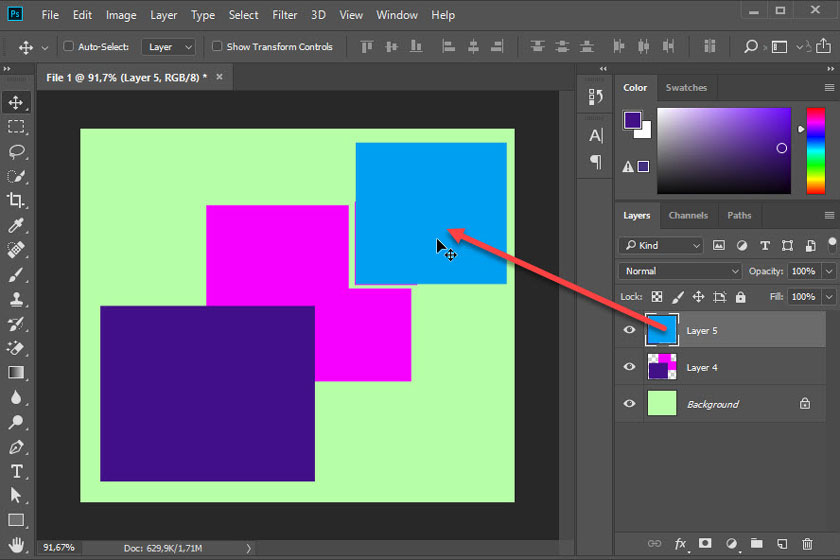Select the Rectangle shape tool
Viewport: 840px width, 560px height.
(x=16, y=520)
